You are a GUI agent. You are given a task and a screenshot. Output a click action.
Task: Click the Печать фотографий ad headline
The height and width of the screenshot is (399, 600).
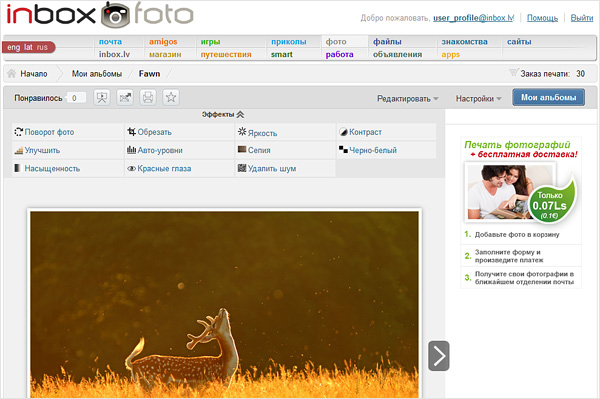[517, 145]
